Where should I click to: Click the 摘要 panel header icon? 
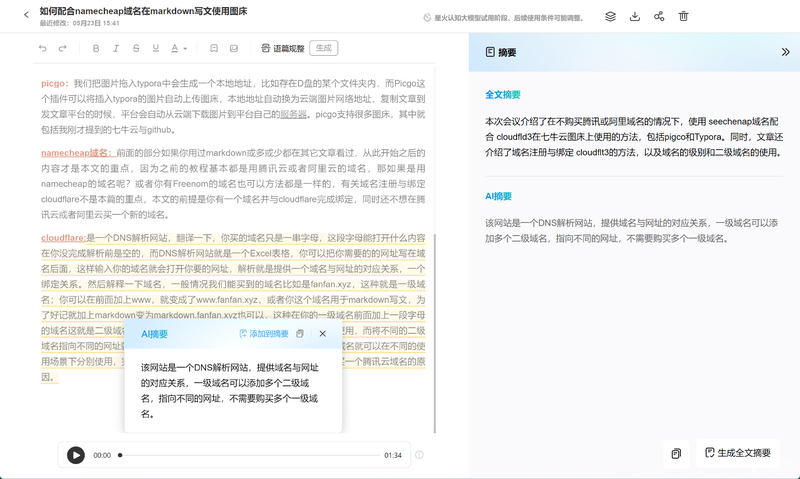click(490, 52)
